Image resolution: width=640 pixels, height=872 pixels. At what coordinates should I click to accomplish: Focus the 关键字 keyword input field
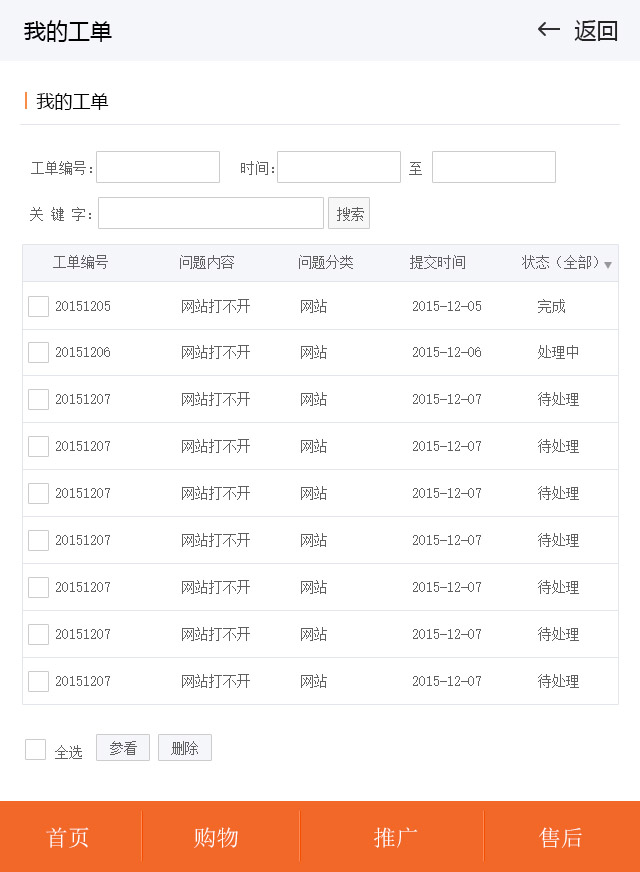pos(210,213)
